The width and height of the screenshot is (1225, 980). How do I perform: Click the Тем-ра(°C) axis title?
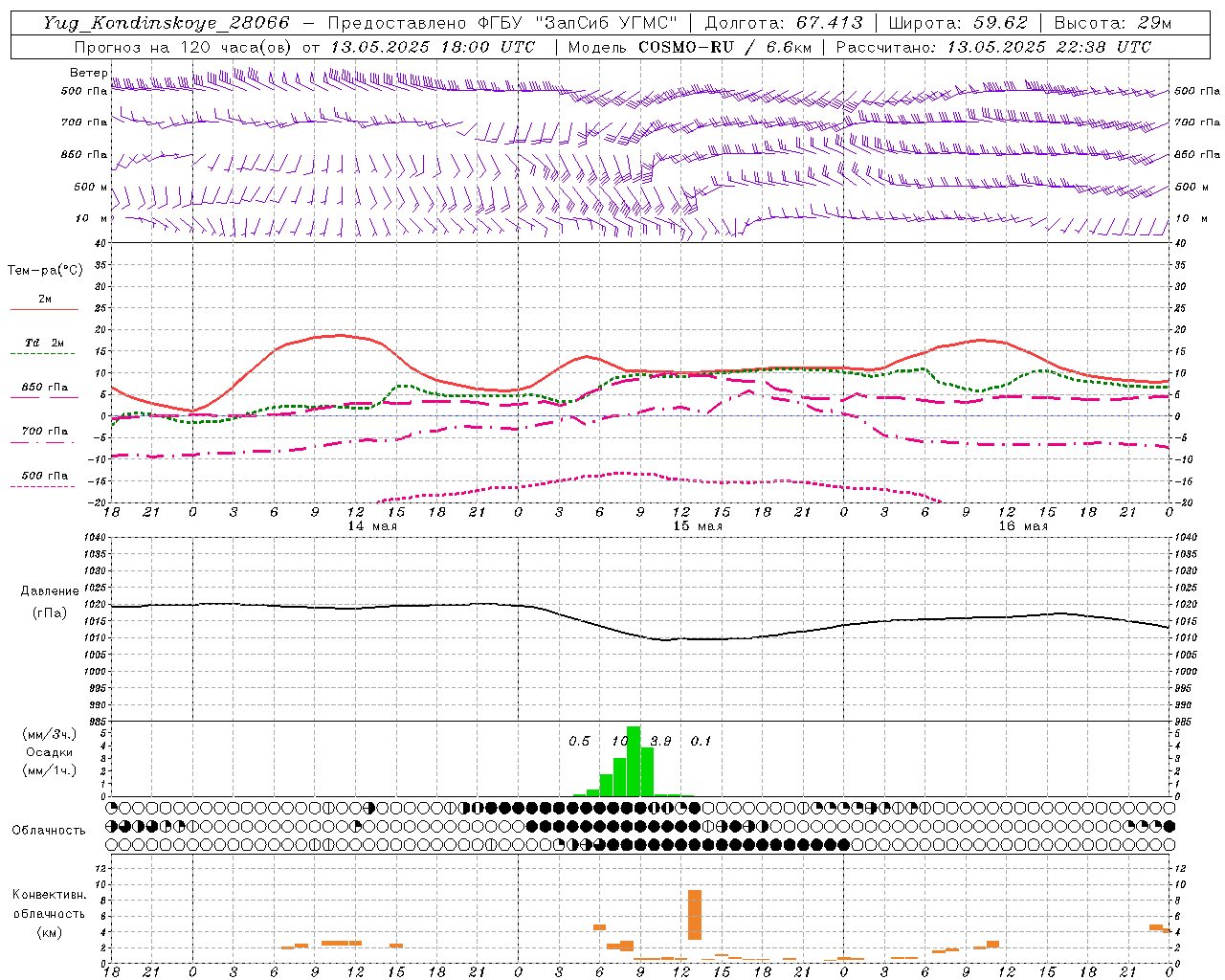(45, 271)
